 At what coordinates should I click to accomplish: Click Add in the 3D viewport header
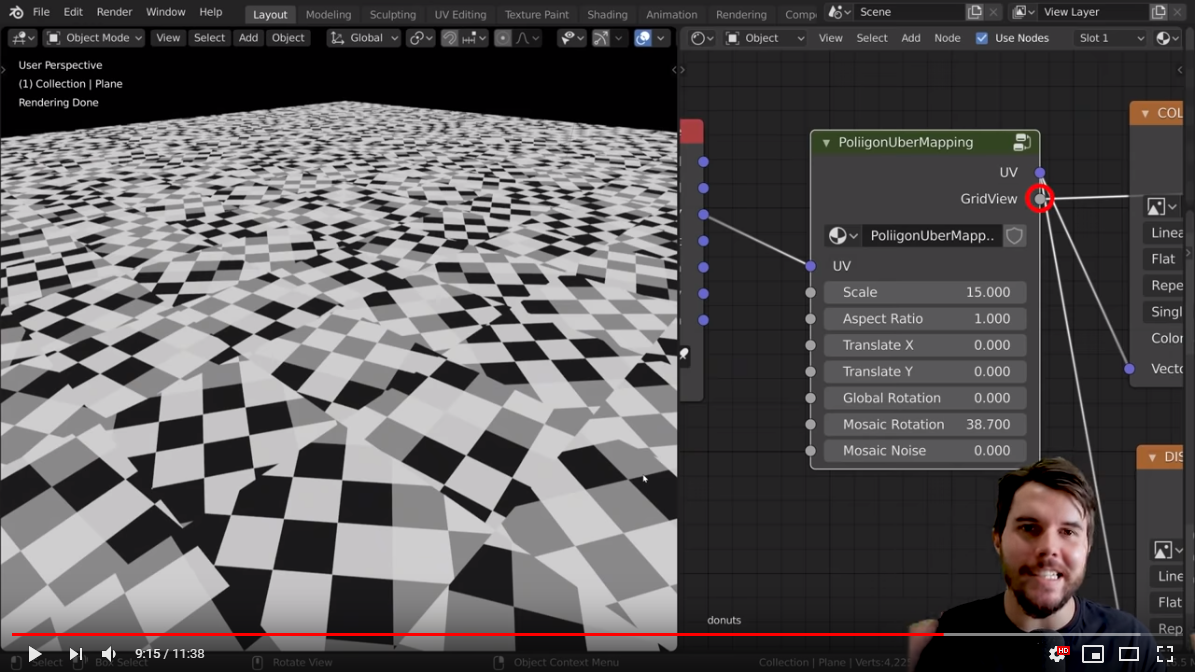(x=248, y=38)
